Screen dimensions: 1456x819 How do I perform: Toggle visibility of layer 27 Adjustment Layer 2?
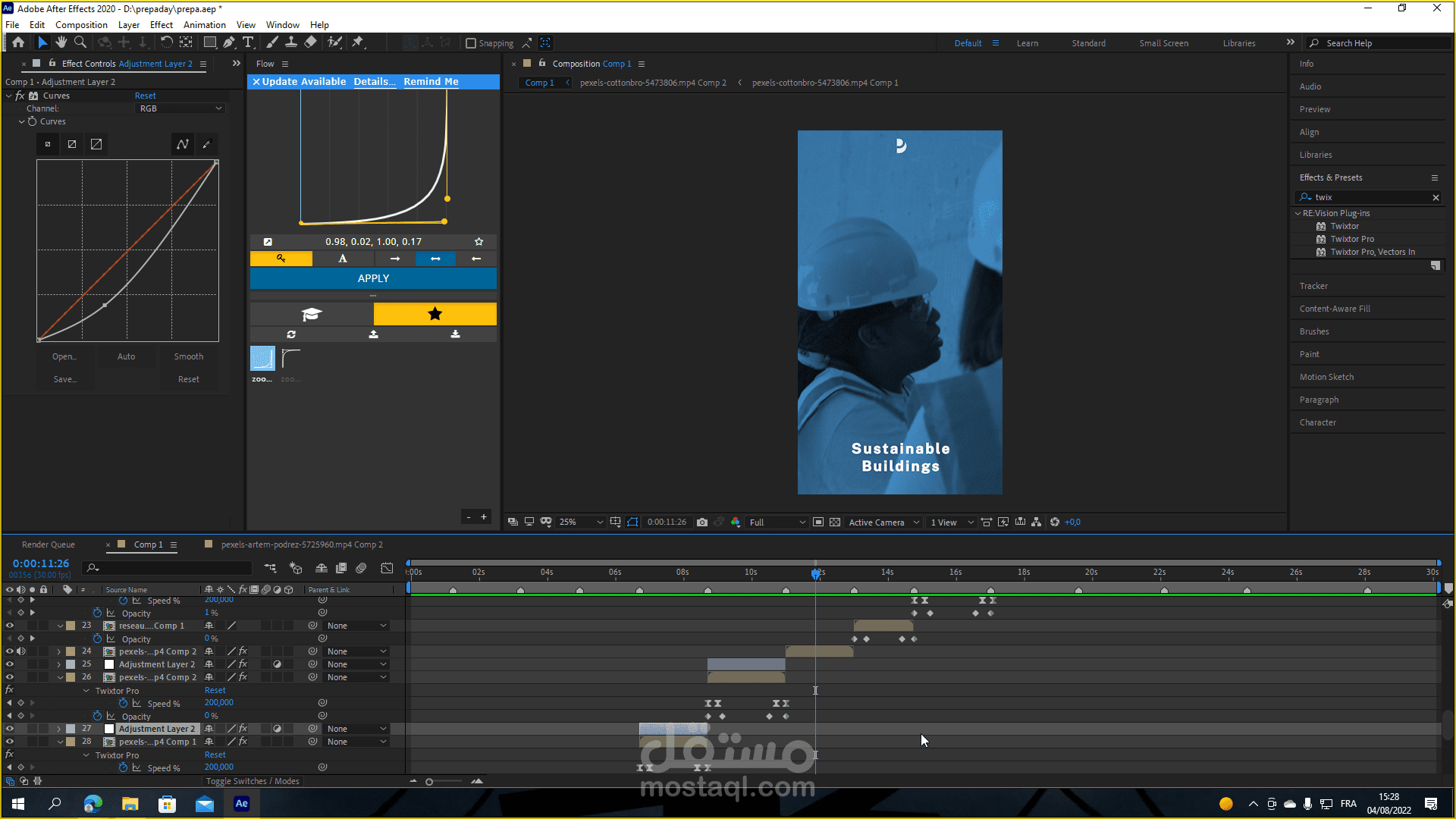10,729
